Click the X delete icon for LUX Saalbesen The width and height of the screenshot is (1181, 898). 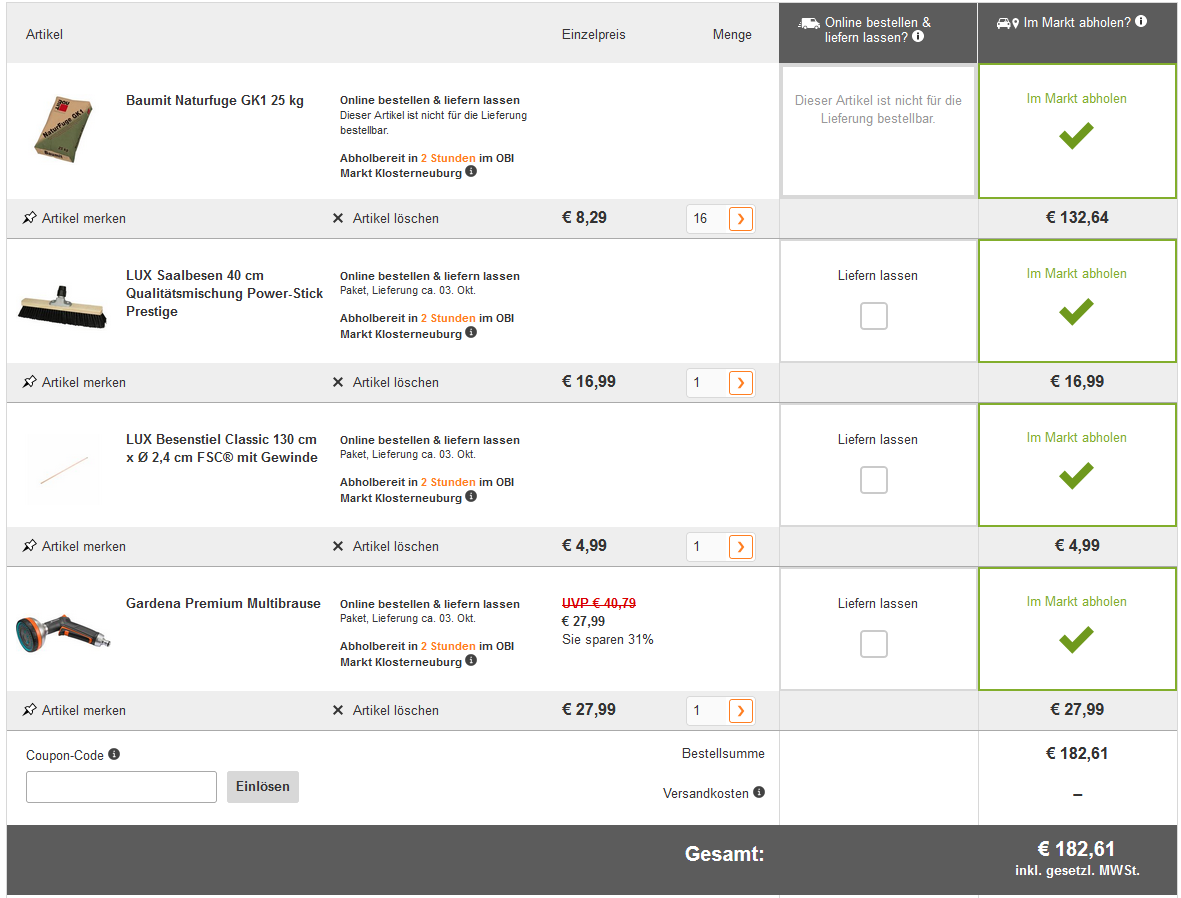[x=338, y=383]
